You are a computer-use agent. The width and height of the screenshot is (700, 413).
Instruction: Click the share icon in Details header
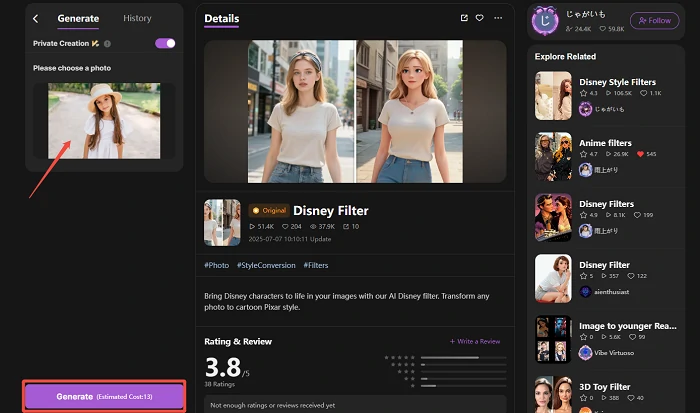(464, 18)
